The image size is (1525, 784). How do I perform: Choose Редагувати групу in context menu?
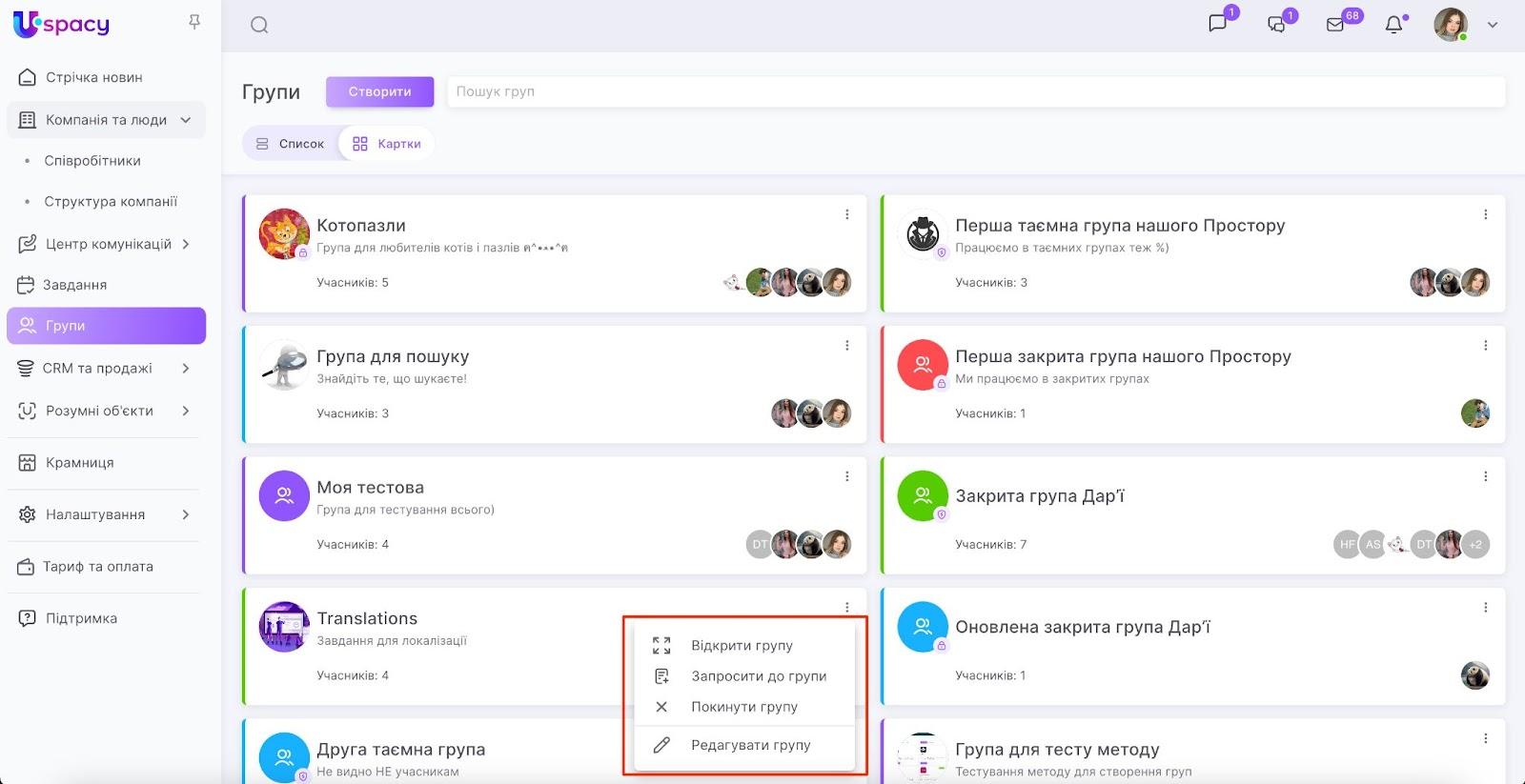click(x=750, y=745)
